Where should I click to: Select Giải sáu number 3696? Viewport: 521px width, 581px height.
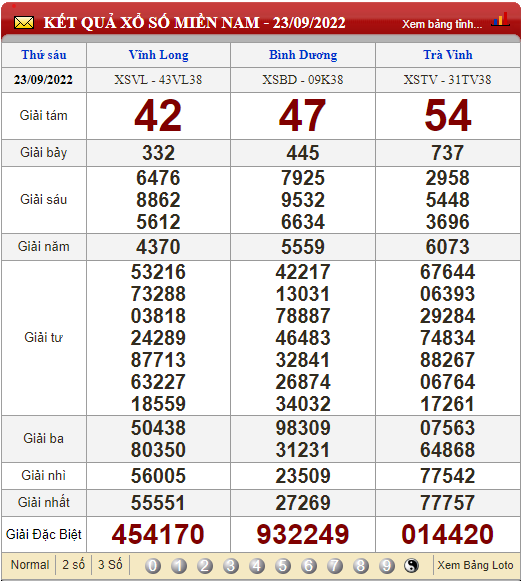point(448,222)
